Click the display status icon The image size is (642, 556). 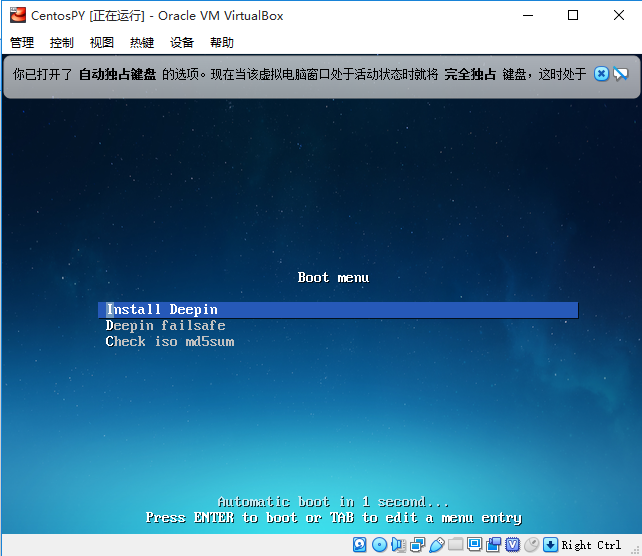pos(475,545)
